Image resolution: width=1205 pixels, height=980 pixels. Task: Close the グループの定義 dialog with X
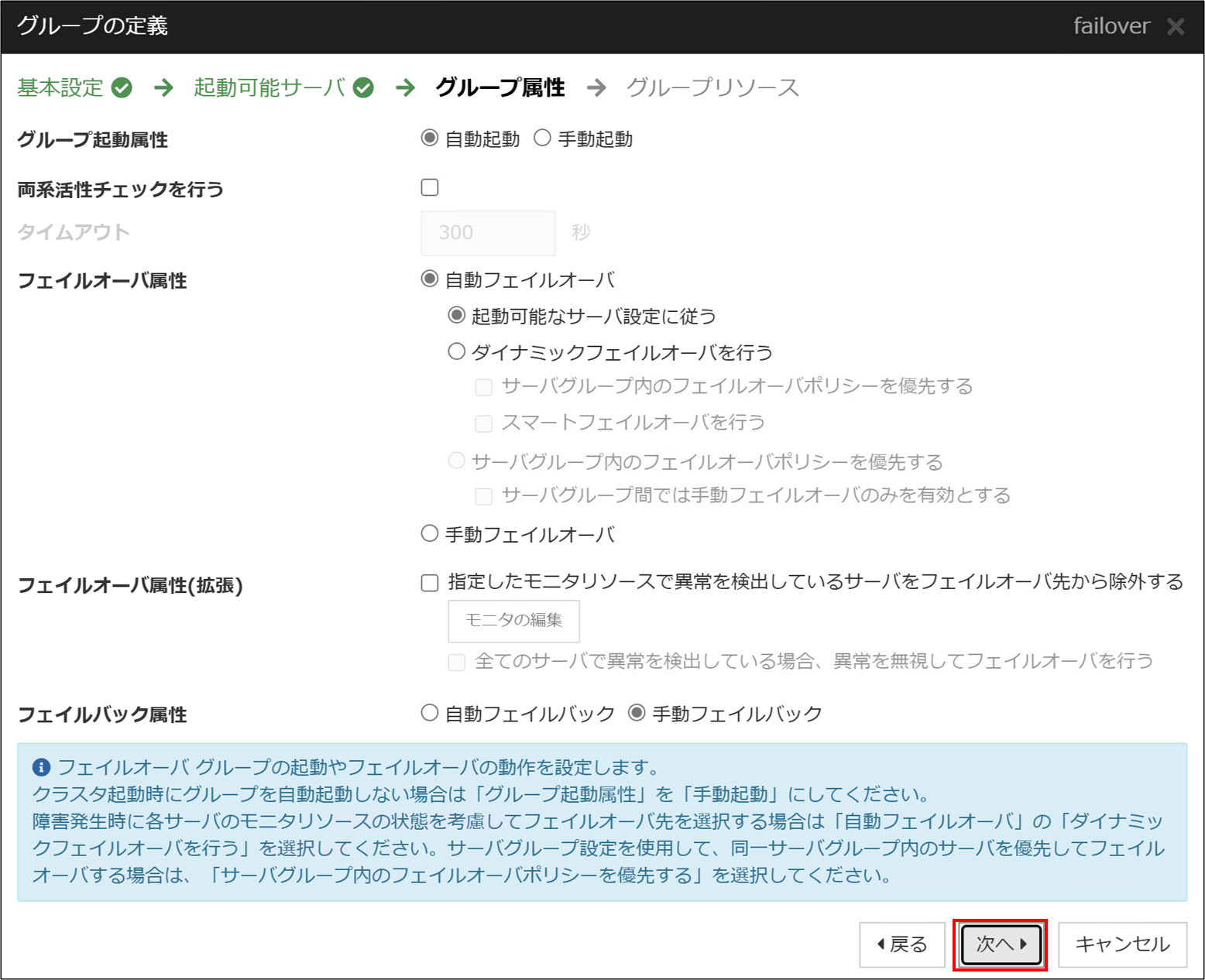point(1176,27)
